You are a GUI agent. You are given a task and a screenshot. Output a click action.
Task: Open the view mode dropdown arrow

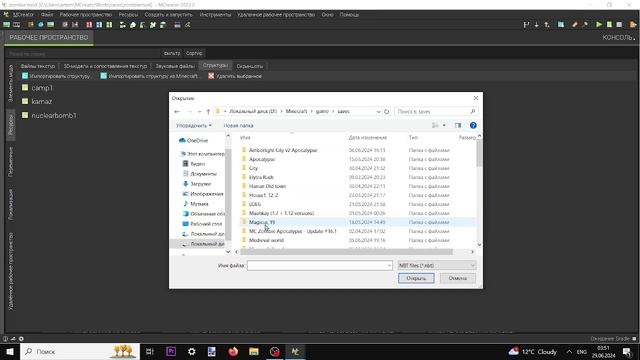coord(444,125)
